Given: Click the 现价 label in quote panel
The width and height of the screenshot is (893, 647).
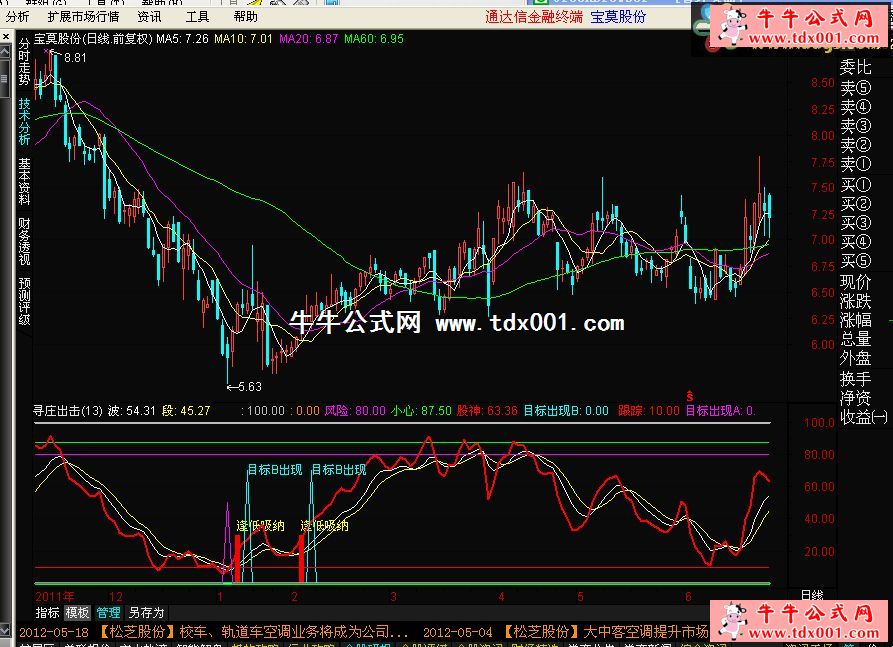Looking at the screenshot, I should pyautogui.click(x=855, y=282).
